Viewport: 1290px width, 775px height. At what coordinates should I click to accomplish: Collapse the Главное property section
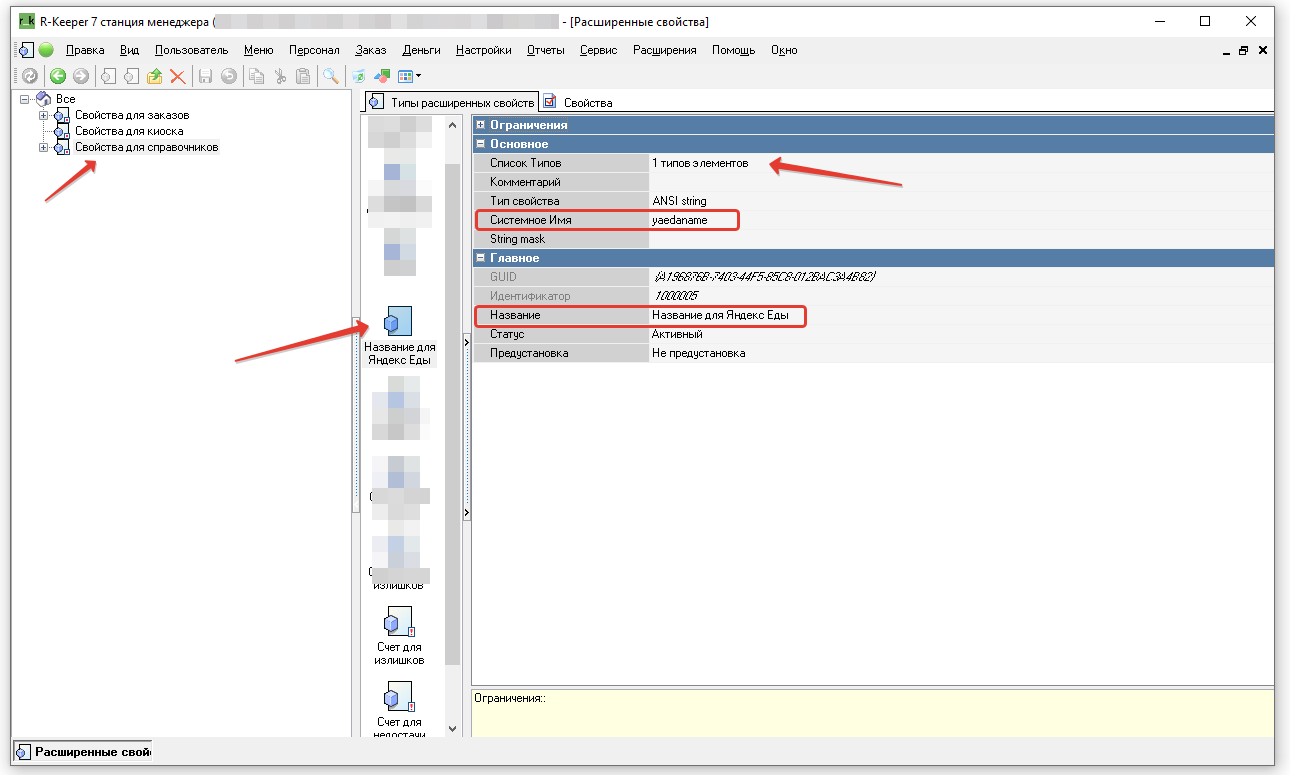[x=481, y=258]
